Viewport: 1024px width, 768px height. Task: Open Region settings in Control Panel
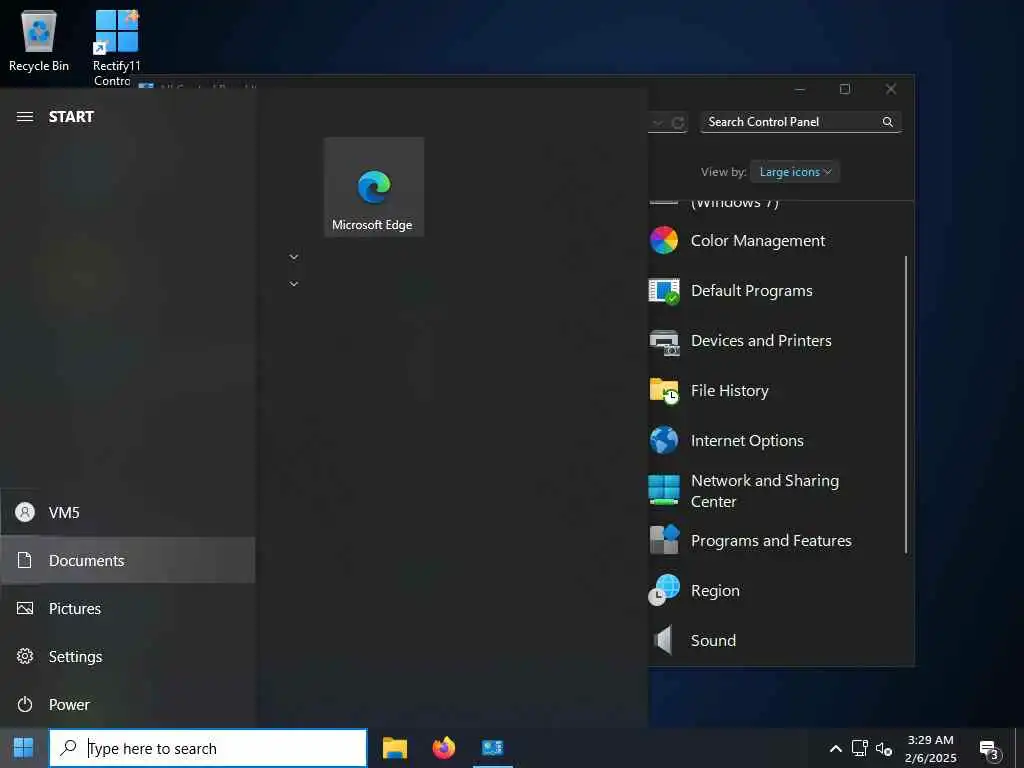715,591
